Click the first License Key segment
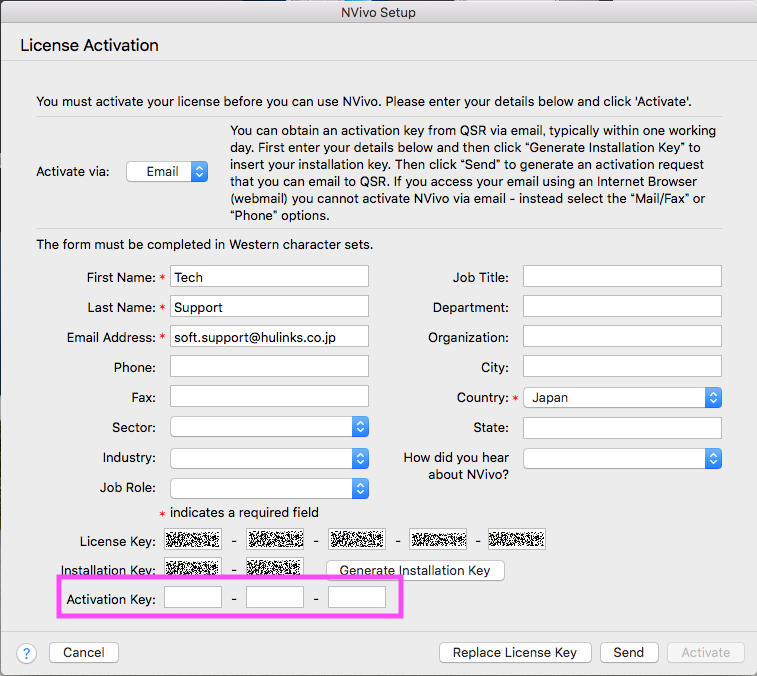Image resolution: width=757 pixels, height=676 pixels. point(193,539)
